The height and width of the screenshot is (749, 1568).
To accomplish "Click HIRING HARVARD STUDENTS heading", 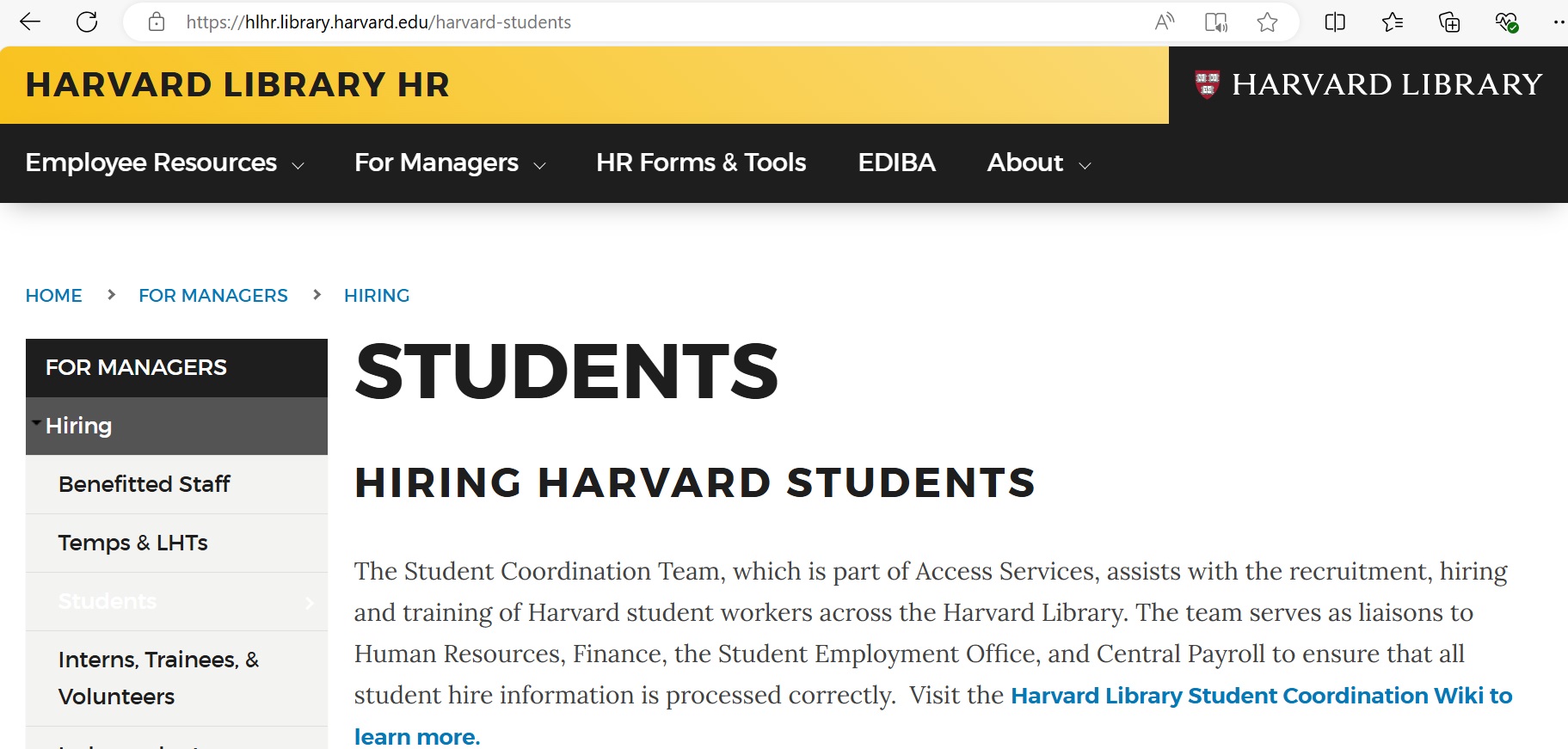I will pos(695,482).
